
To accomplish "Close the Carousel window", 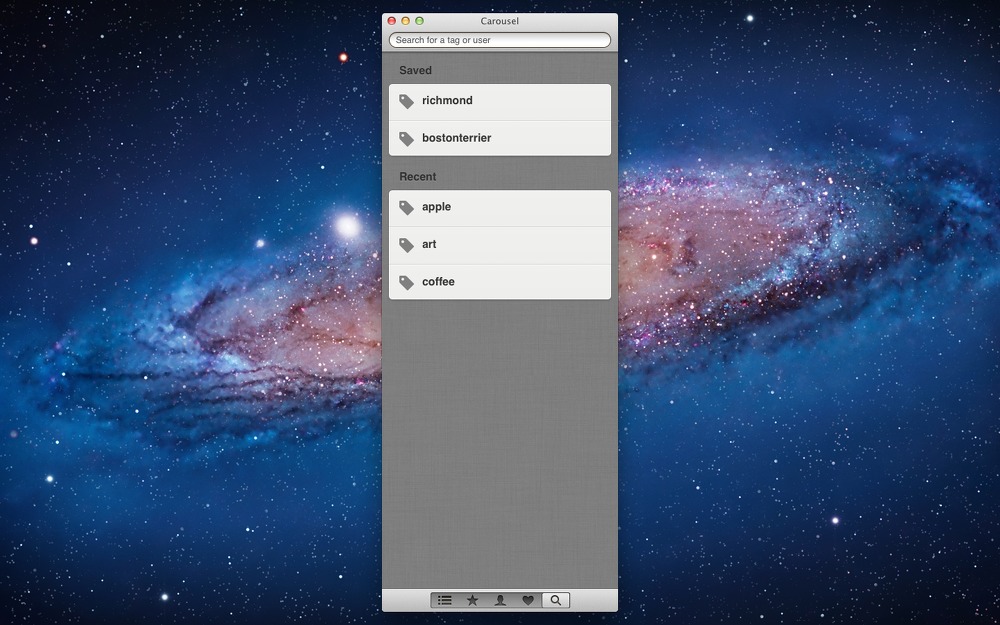I will pos(392,21).
